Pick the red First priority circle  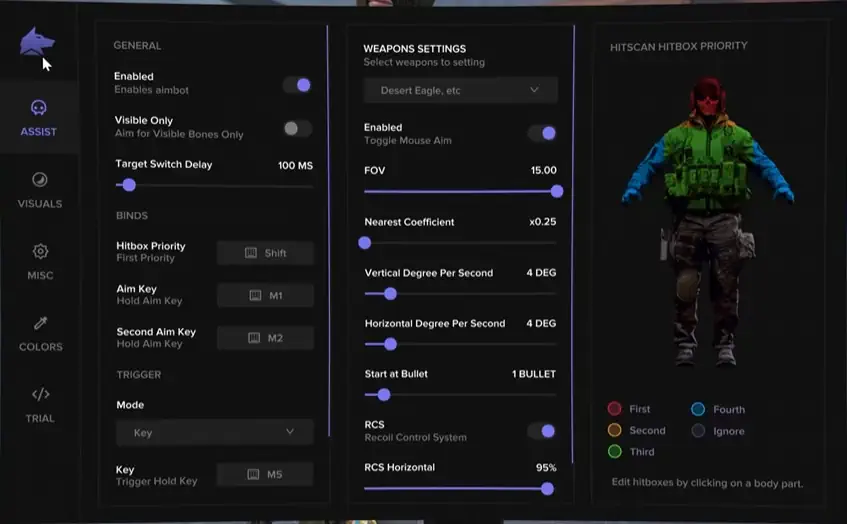tap(614, 409)
